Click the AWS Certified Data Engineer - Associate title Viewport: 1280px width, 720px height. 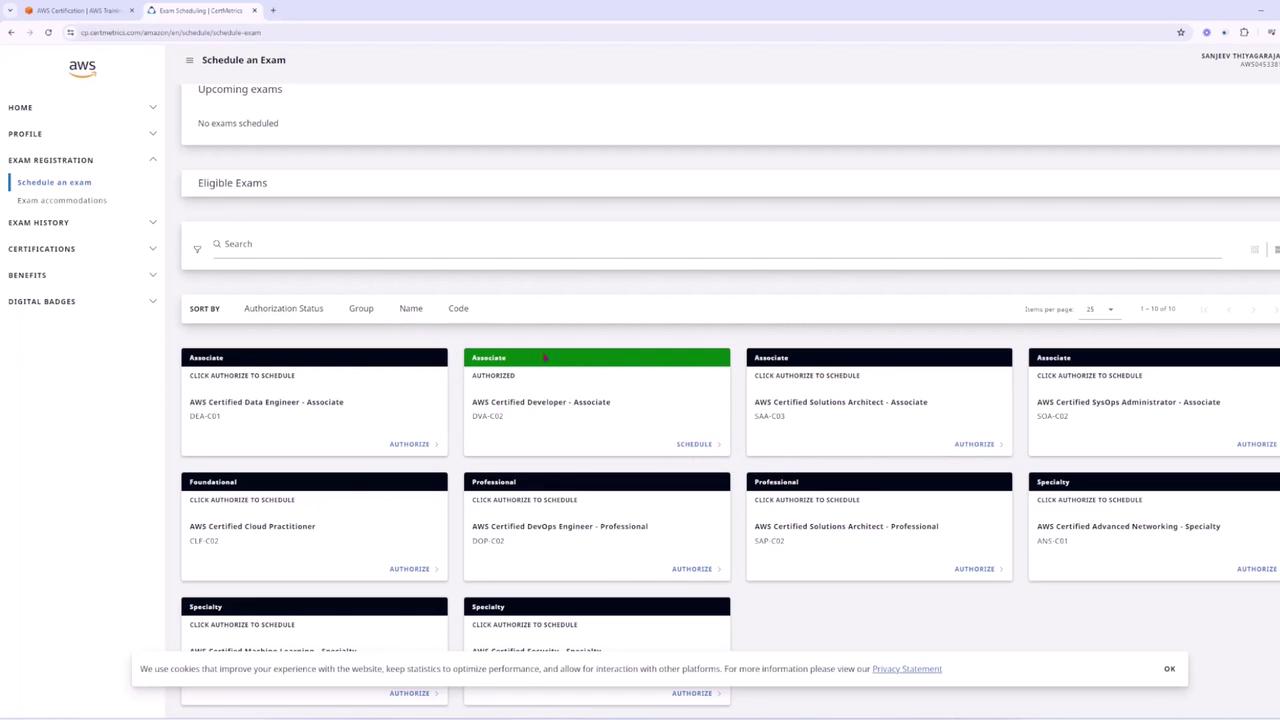[x=267, y=402]
